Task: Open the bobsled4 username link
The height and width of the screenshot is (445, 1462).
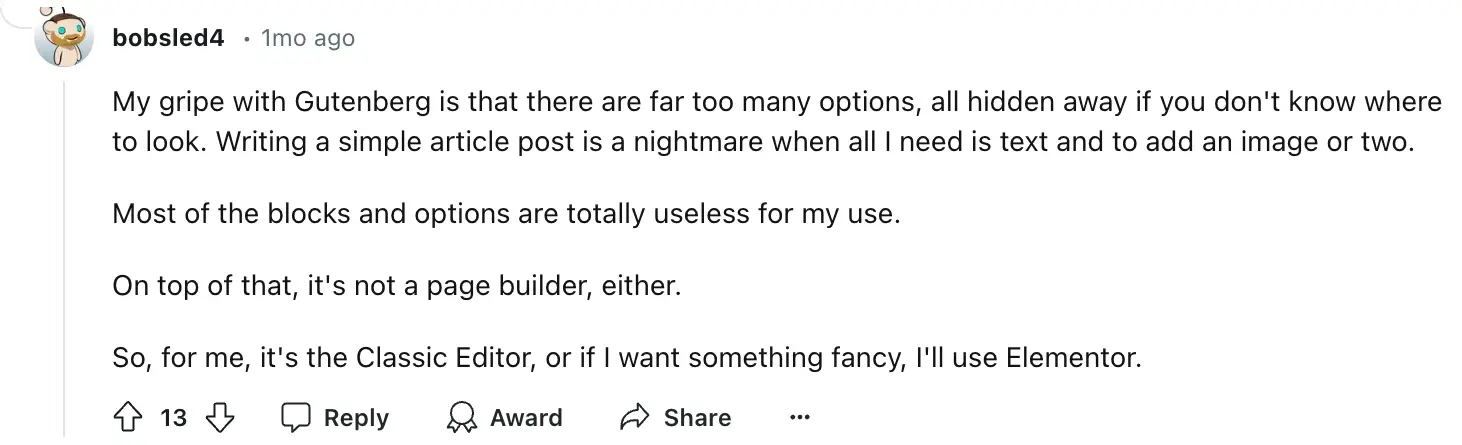Action: (x=168, y=38)
